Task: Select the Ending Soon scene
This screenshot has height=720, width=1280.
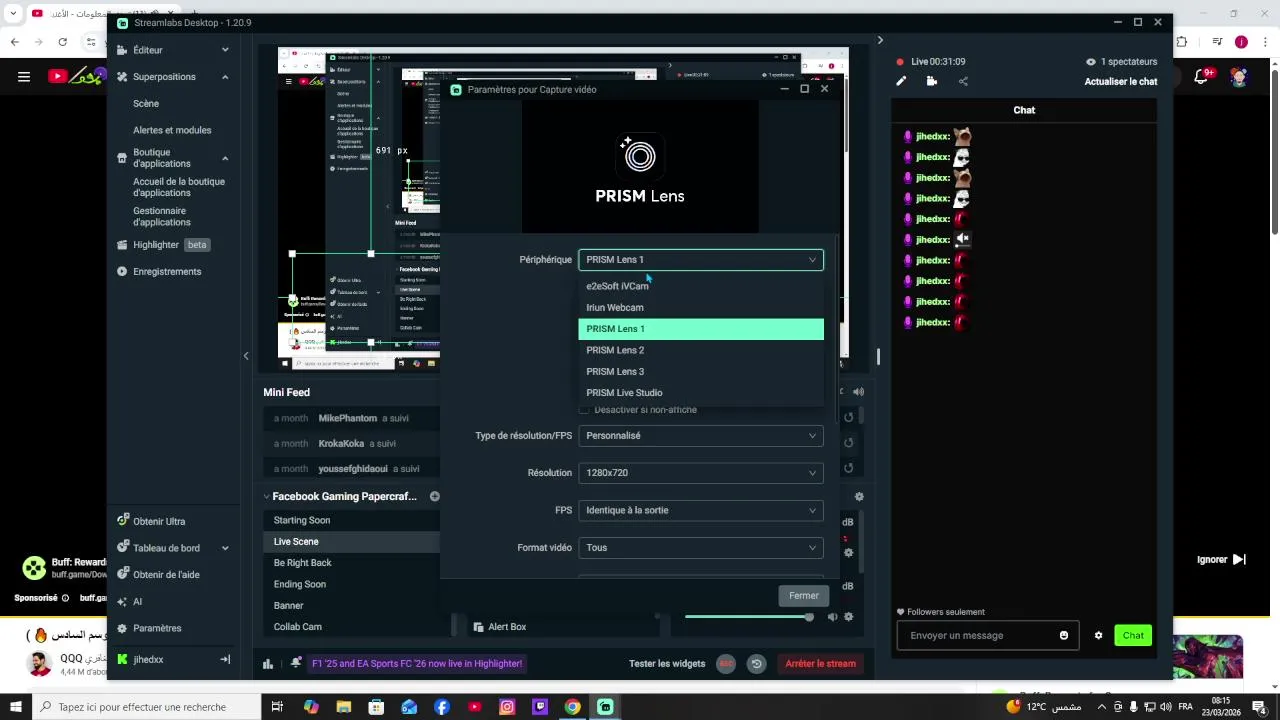Action: point(351,585)
